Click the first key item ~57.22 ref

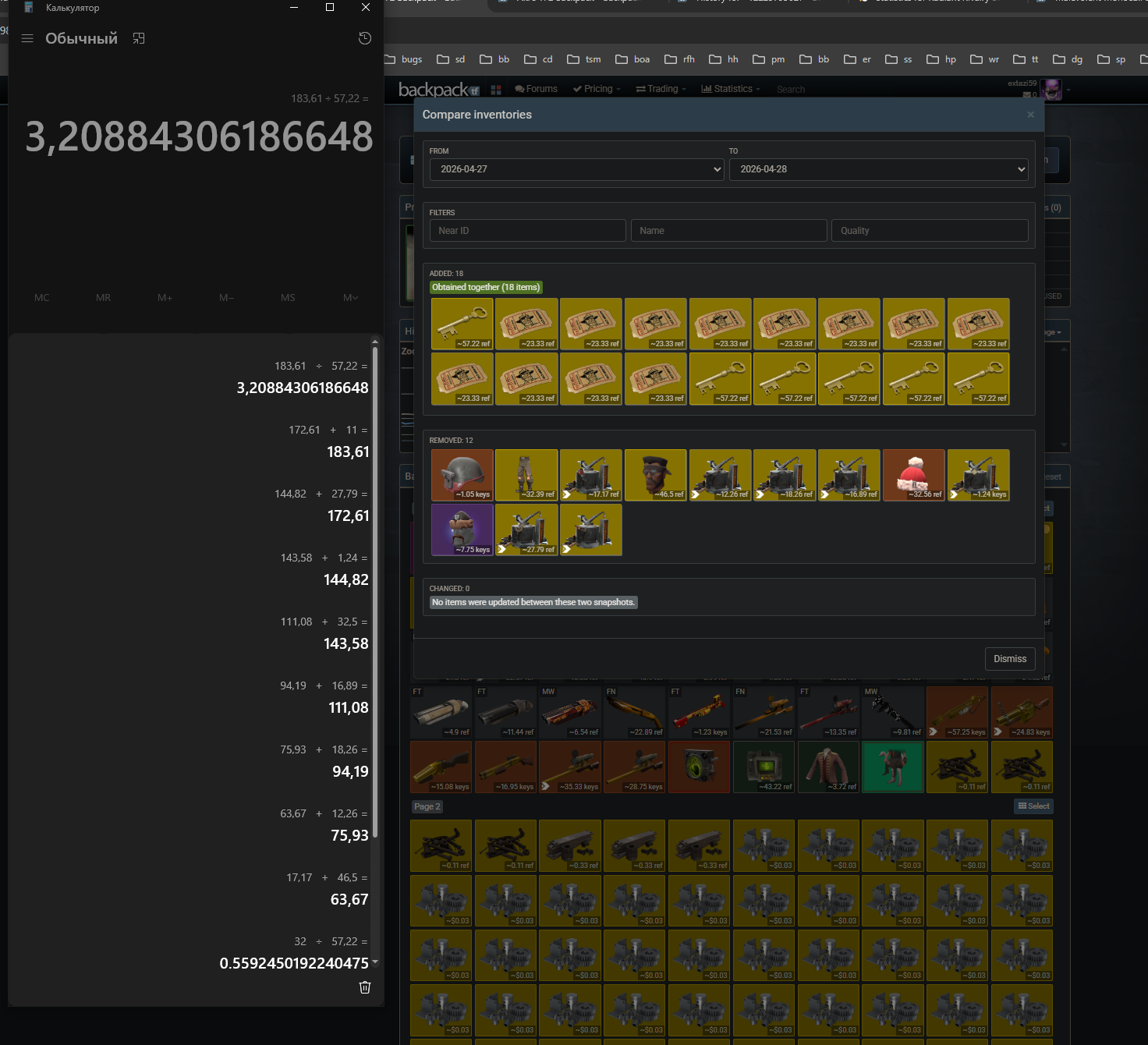coord(462,324)
